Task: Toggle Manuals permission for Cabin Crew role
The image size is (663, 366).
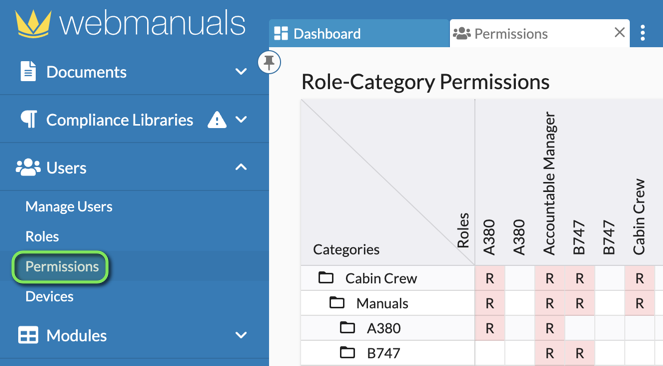Action: click(x=640, y=303)
